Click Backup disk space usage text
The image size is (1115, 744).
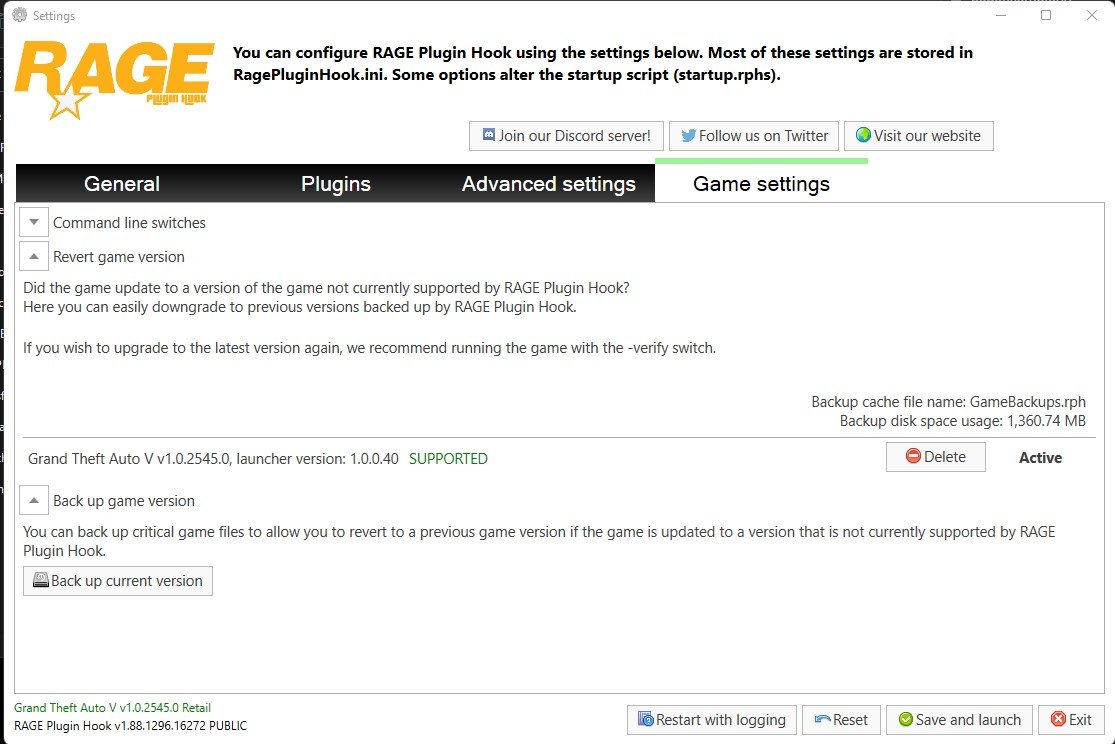pyautogui.click(x=963, y=421)
